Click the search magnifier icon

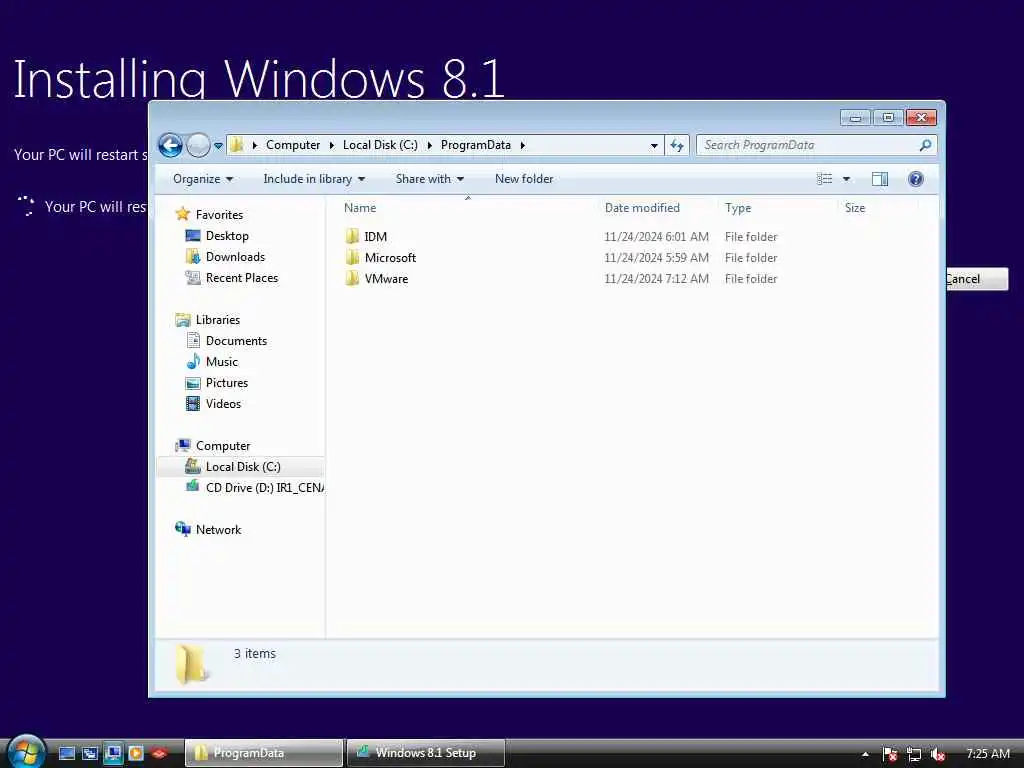pyautogui.click(x=925, y=145)
